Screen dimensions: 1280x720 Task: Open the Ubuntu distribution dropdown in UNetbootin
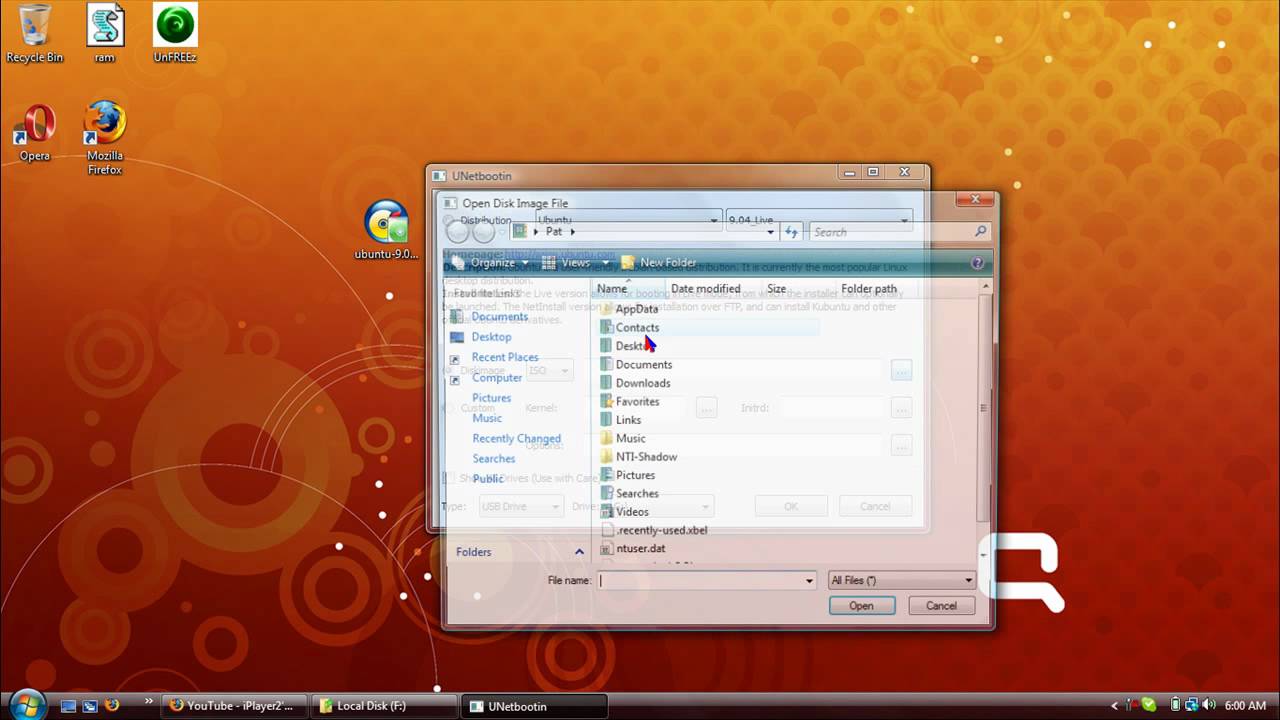(x=628, y=220)
